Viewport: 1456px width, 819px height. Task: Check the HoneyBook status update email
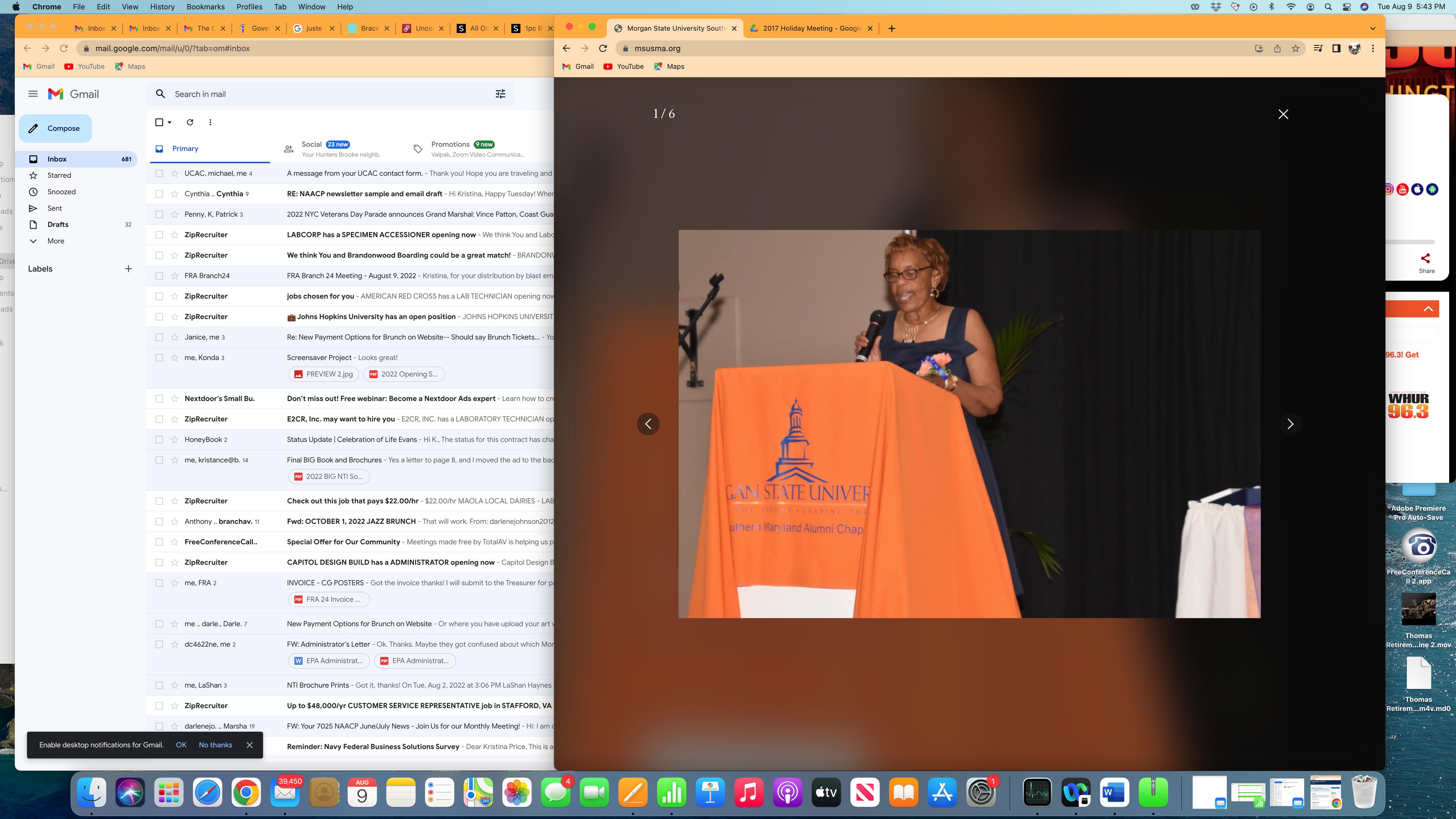pos(159,440)
